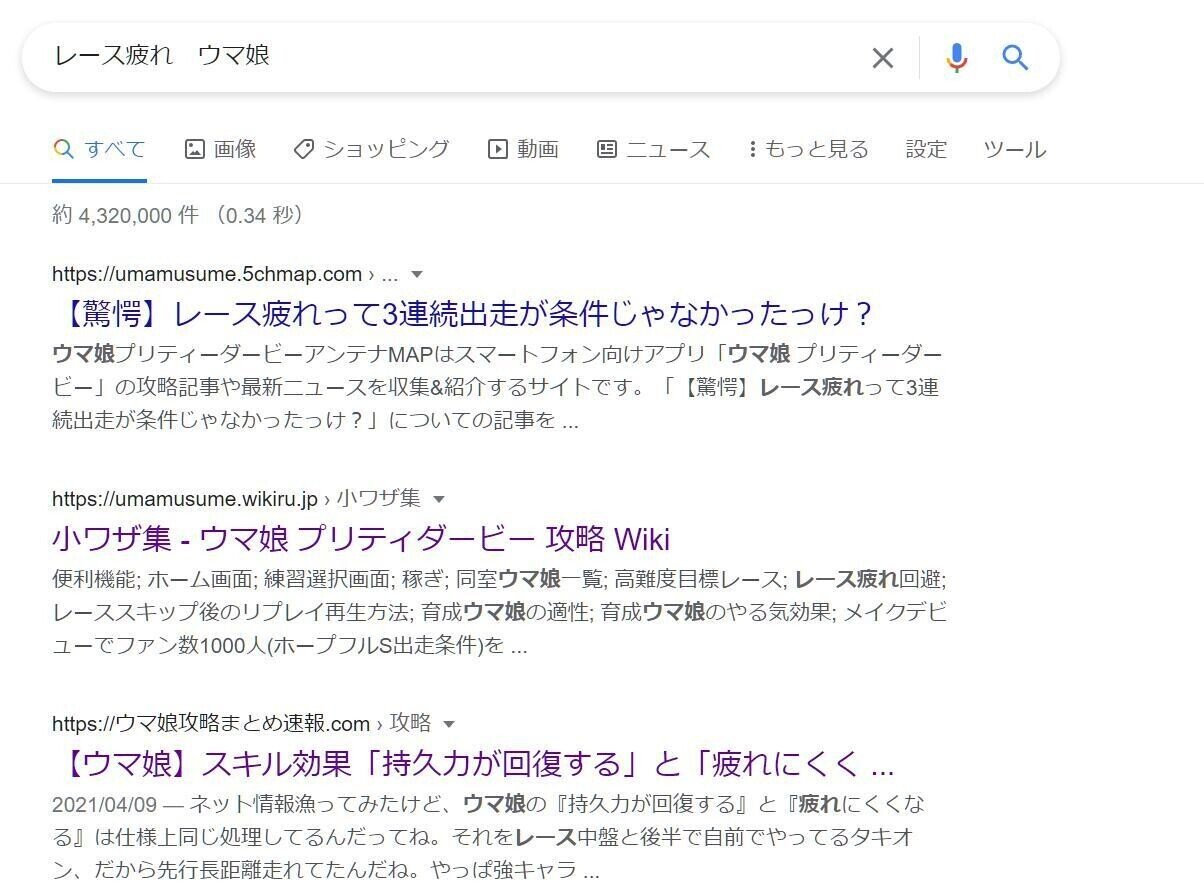Viewport: 1204px width, 891px height.
Task: Click the ニュース newspaper icon
Action: point(608,148)
